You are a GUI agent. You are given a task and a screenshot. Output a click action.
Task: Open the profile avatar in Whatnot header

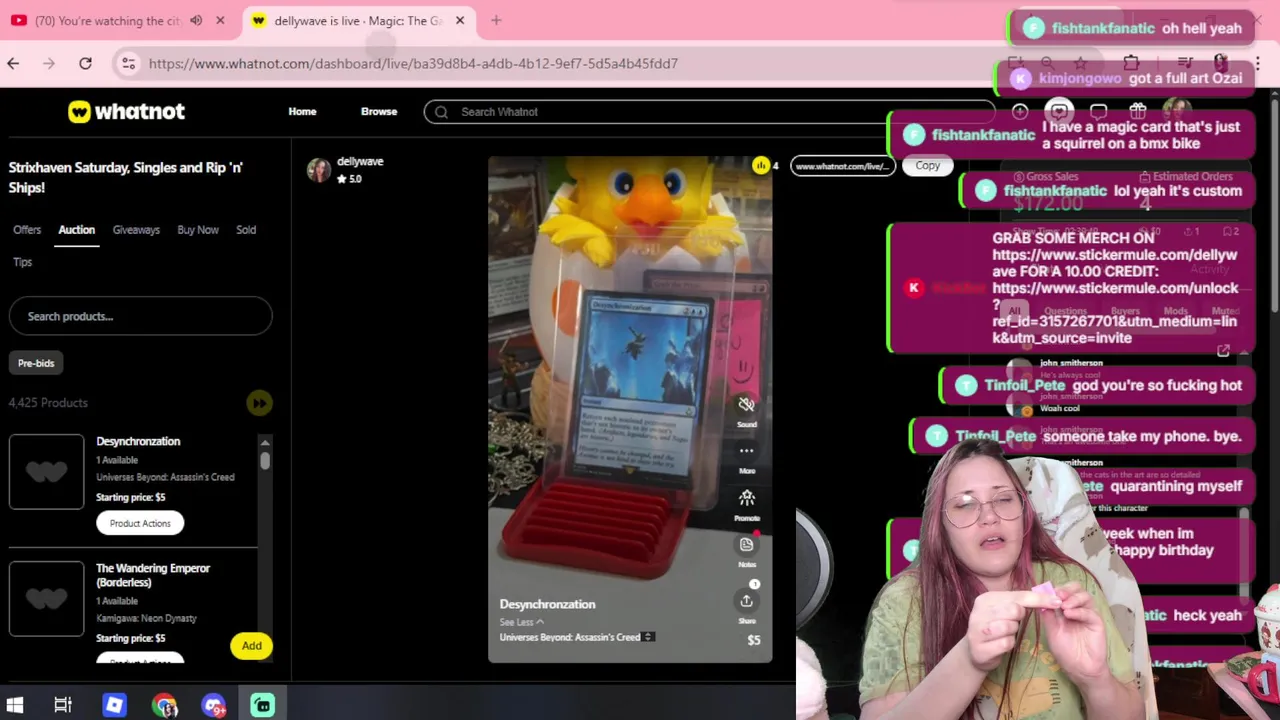tap(1177, 112)
